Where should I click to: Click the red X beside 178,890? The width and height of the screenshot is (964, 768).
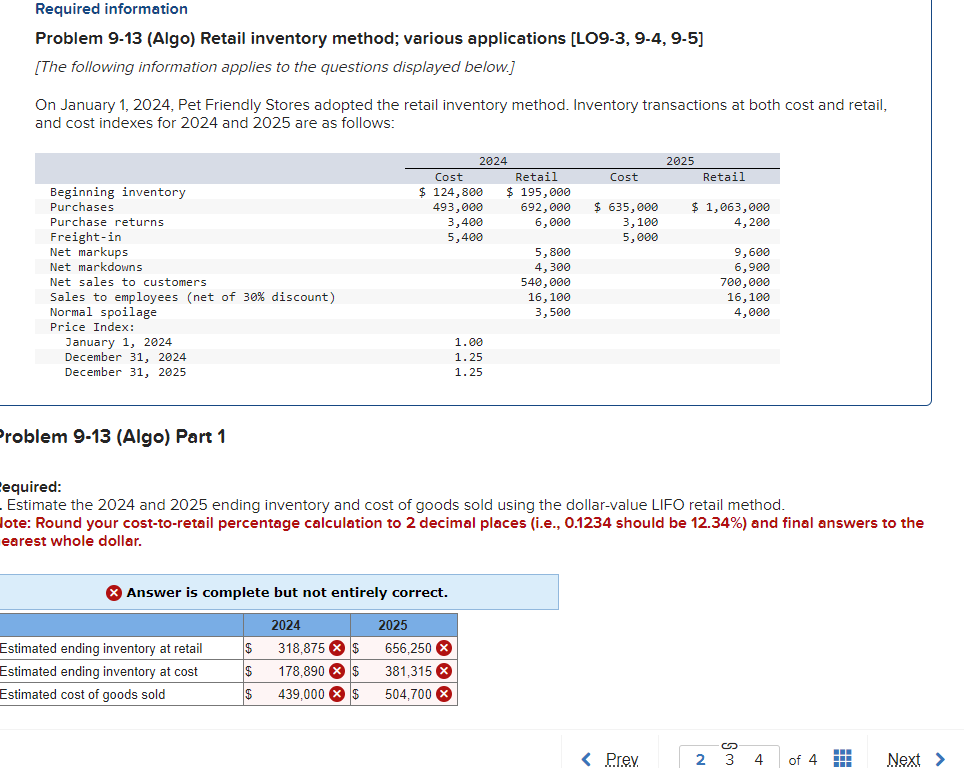[337, 670]
